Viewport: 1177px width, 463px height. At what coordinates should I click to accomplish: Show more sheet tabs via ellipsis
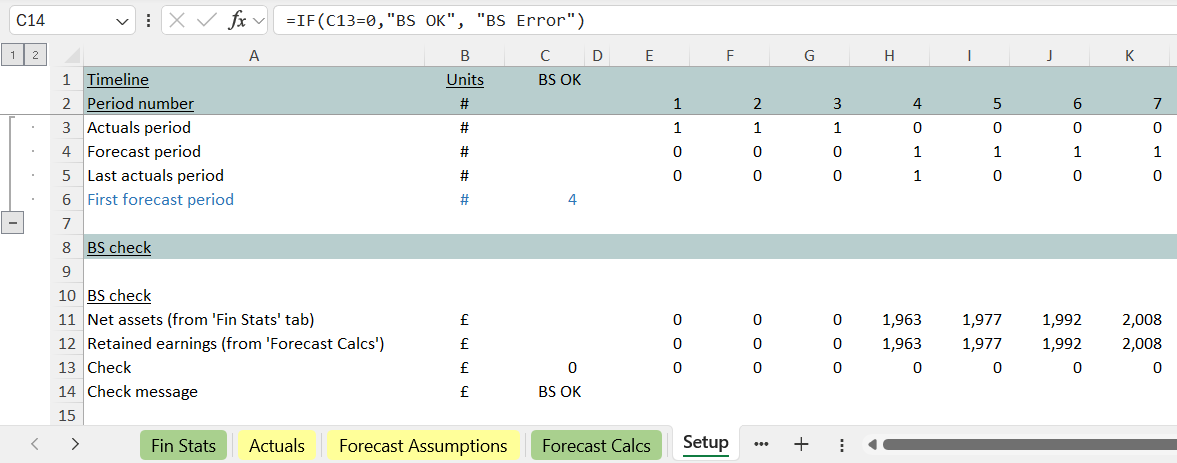[761, 444]
